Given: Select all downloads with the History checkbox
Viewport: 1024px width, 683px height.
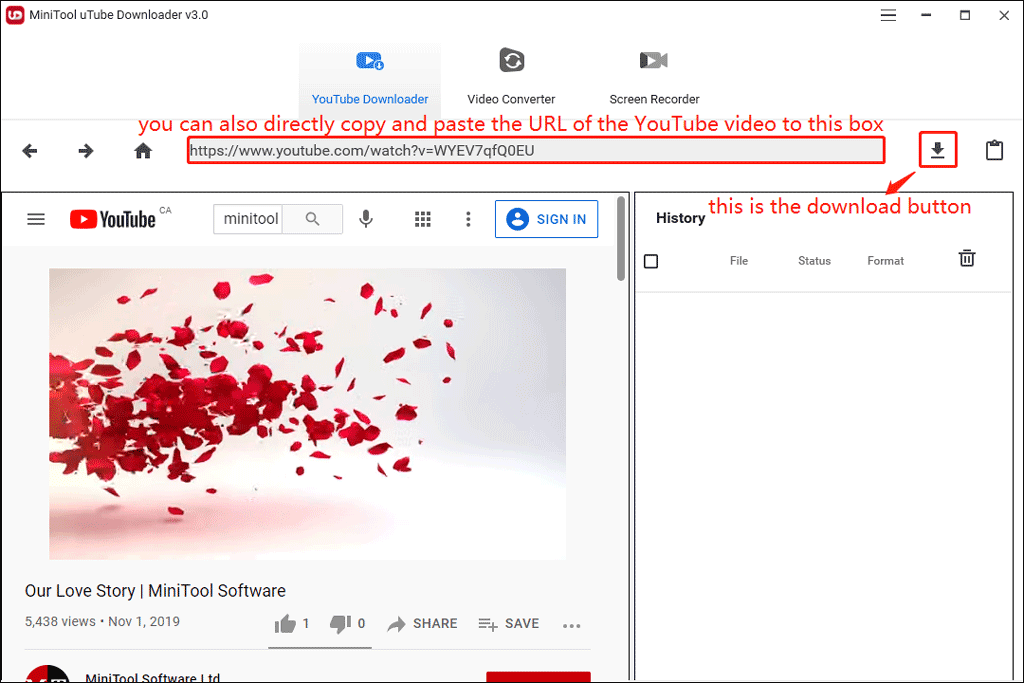Looking at the screenshot, I should (x=651, y=261).
